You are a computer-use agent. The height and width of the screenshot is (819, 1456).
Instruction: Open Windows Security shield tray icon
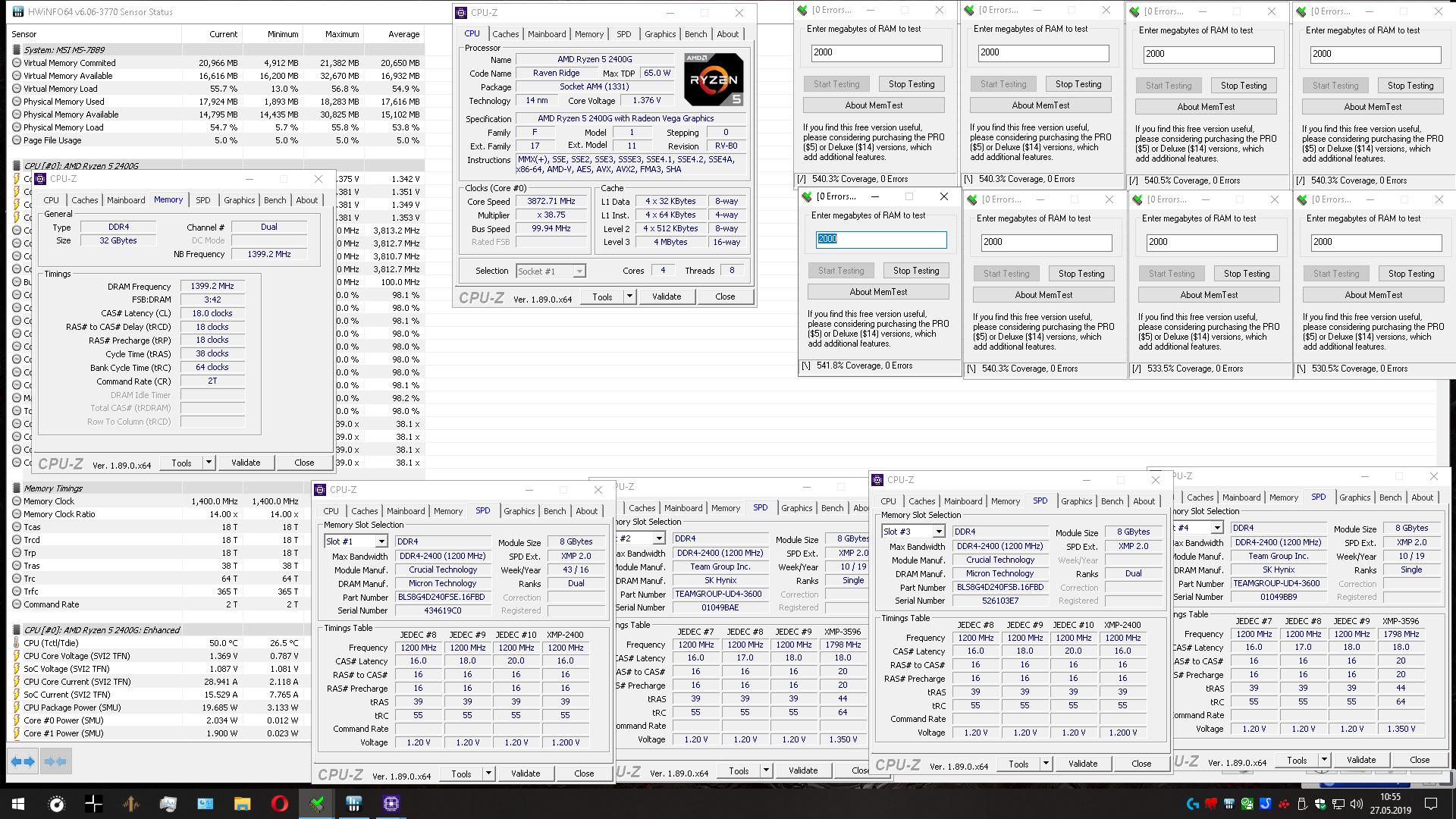tap(1320, 804)
